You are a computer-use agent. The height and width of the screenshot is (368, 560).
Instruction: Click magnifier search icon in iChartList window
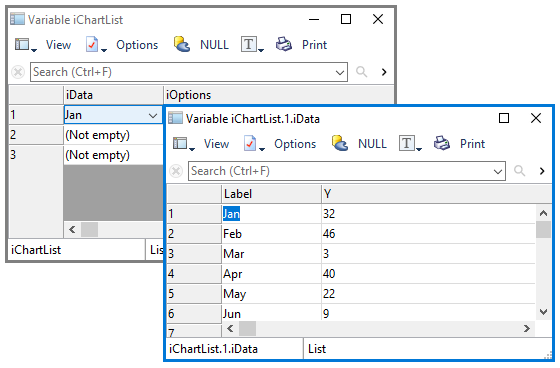point(361,72)
